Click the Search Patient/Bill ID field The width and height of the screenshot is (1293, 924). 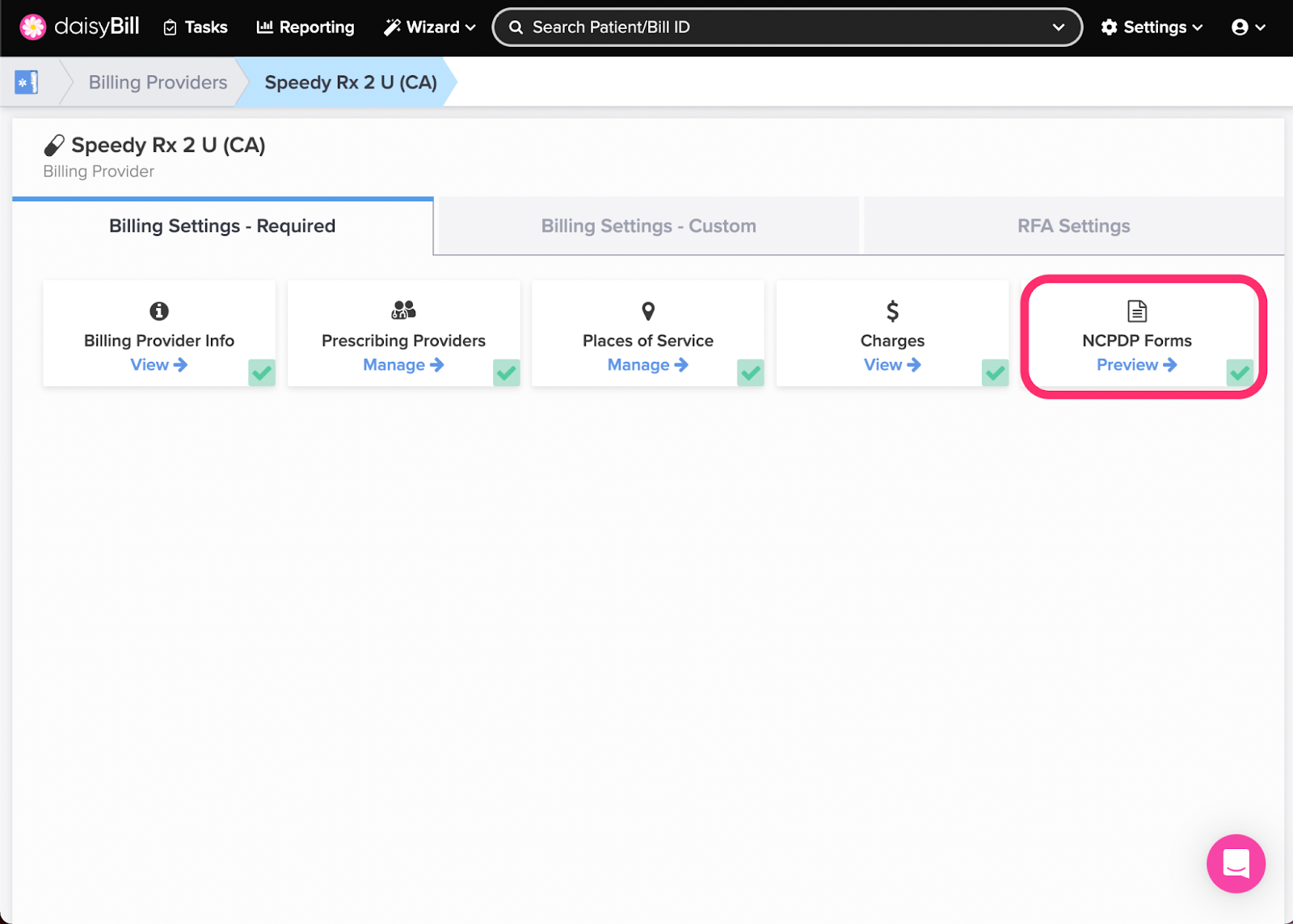[787, 27]
